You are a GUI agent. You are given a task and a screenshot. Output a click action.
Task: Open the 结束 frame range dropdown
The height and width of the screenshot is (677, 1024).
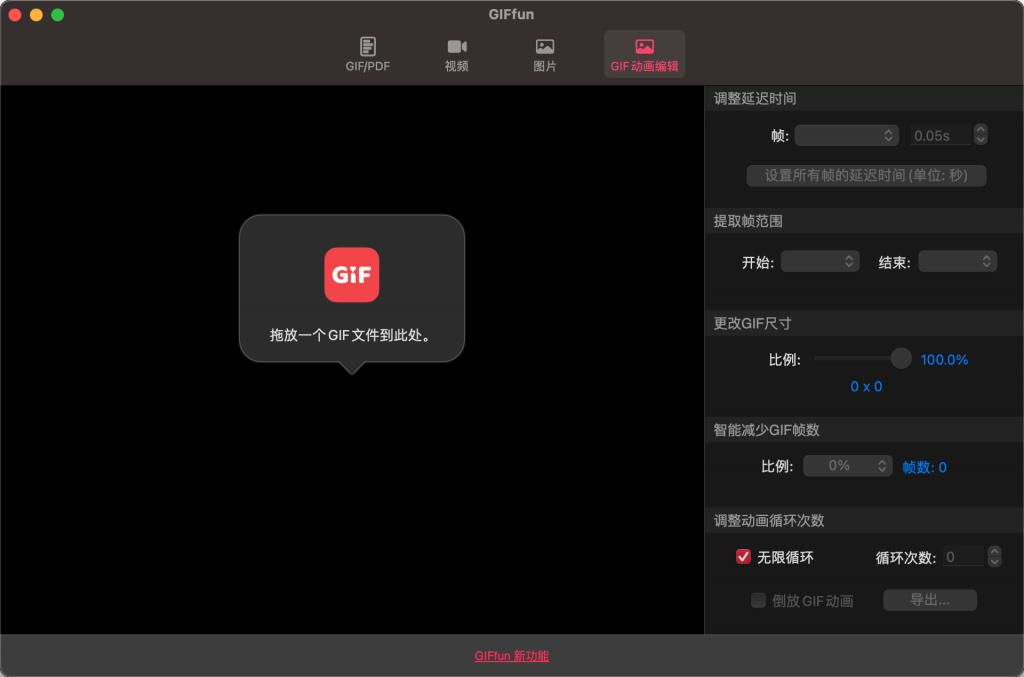[x=957, y=261]
